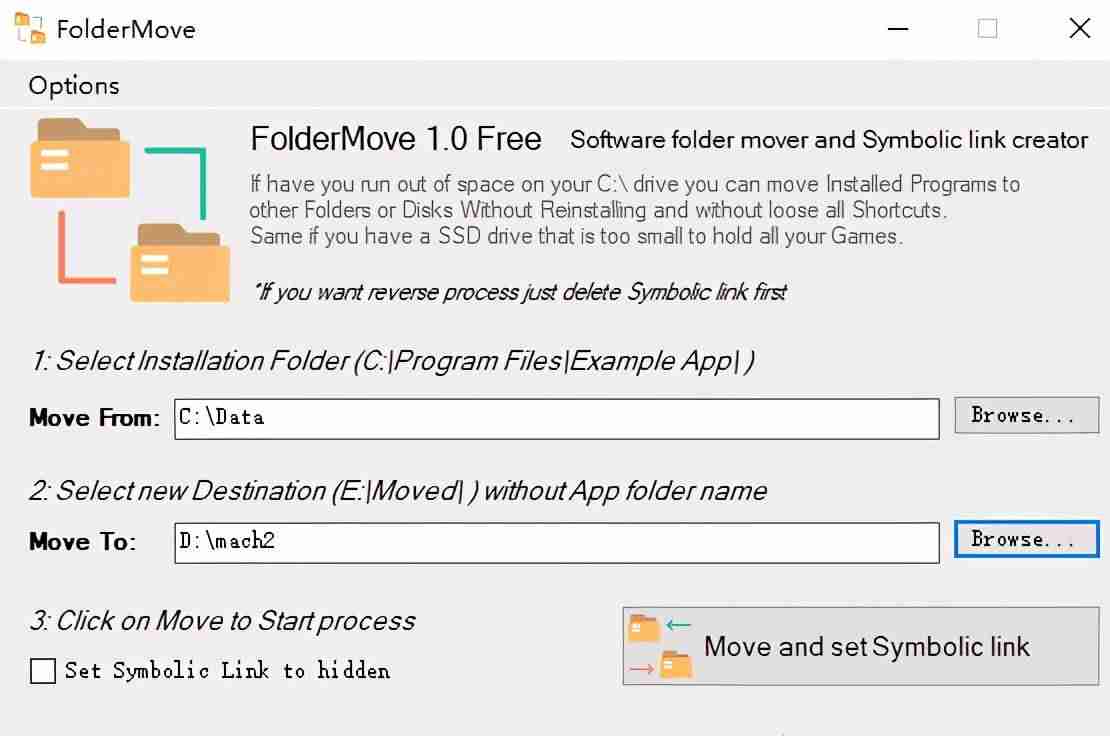This screenshot has width=1110, height=736.
Task: Click the 'Set Symbolic Link to hidden' label text
Action: (227, 670)
